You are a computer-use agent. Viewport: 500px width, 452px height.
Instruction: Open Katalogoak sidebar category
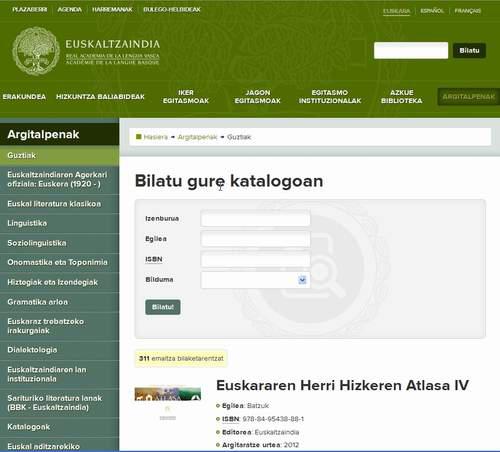59,427
